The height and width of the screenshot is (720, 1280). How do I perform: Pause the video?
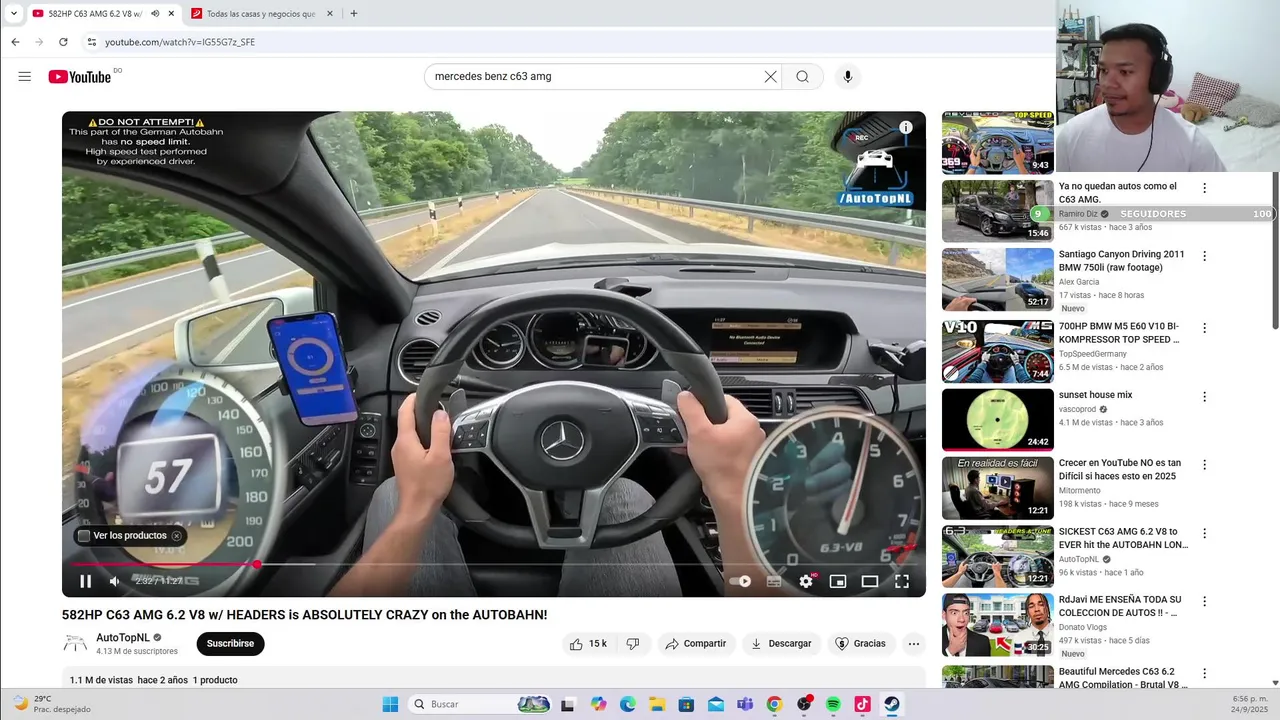85,581
